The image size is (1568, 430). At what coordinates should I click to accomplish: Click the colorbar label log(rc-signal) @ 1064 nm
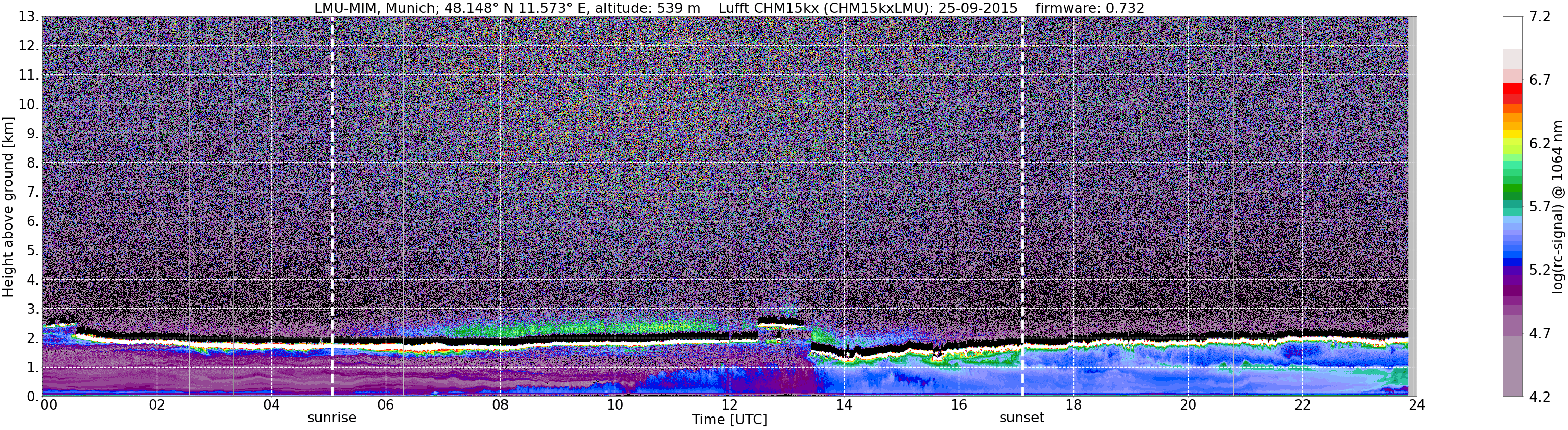1558,207
